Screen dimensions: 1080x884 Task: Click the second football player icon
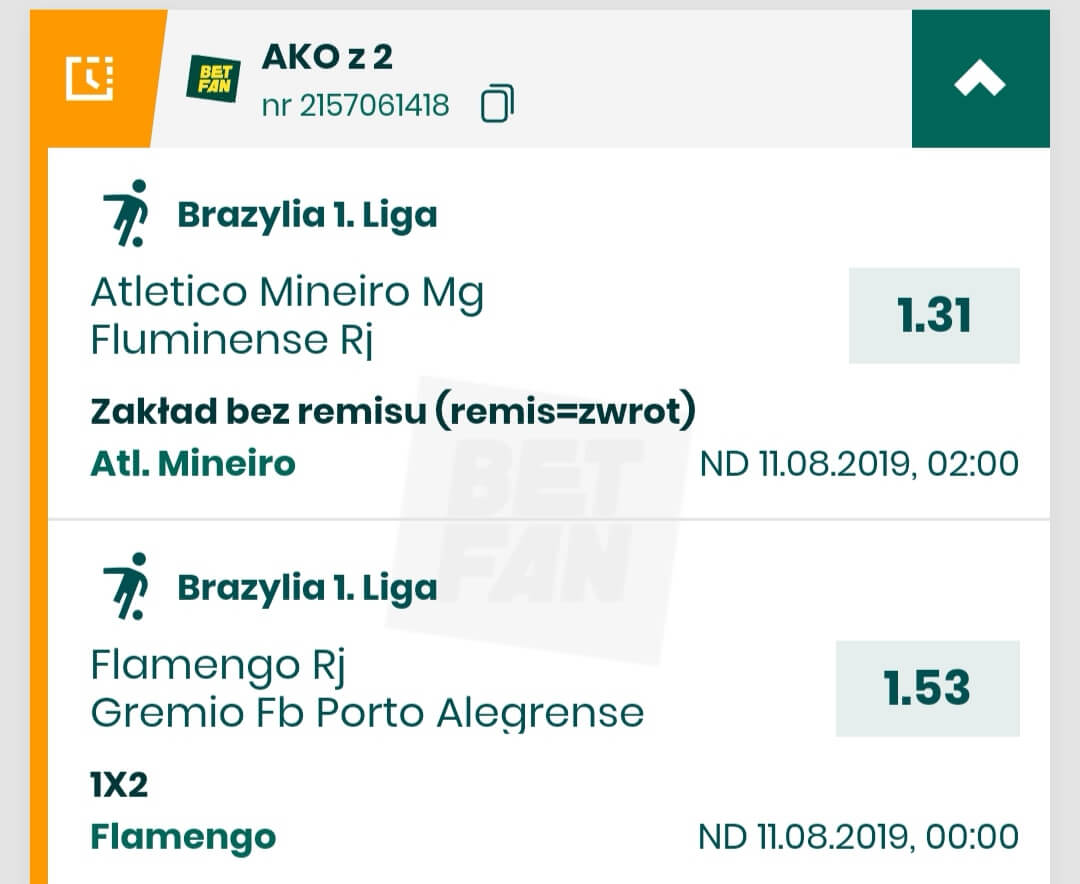tap(126, 586)
